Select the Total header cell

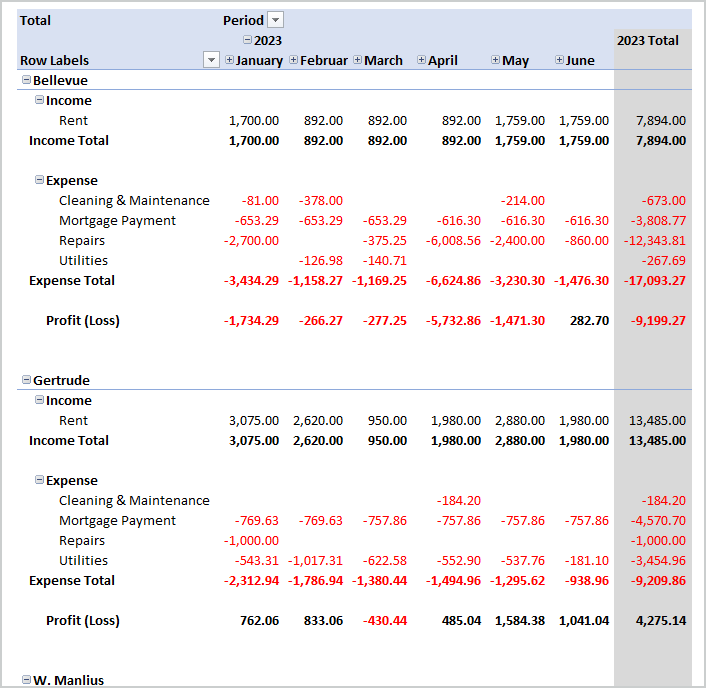[x=36, y=20]
